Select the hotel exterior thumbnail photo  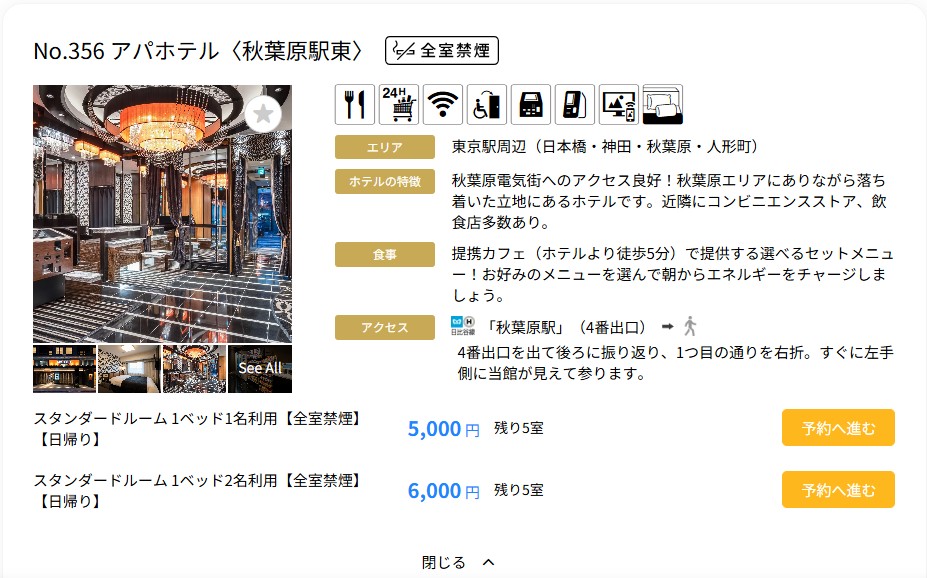pyautogui.click(x=64, y=369)
